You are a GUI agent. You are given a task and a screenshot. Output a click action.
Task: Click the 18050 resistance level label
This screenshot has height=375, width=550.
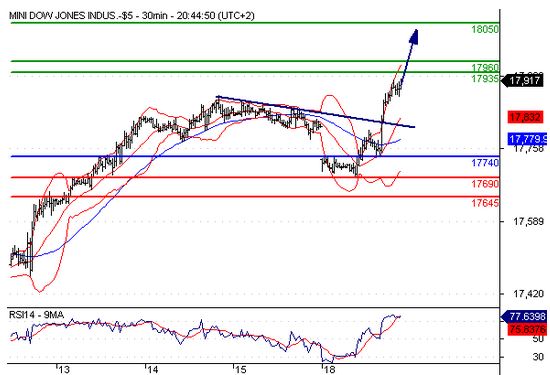pyautogui.click(x=485, y=29)
